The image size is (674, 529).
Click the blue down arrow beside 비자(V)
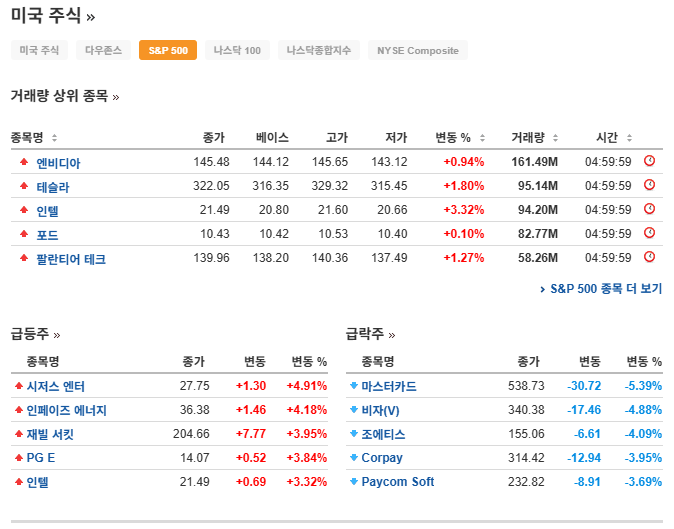point(354,410)
